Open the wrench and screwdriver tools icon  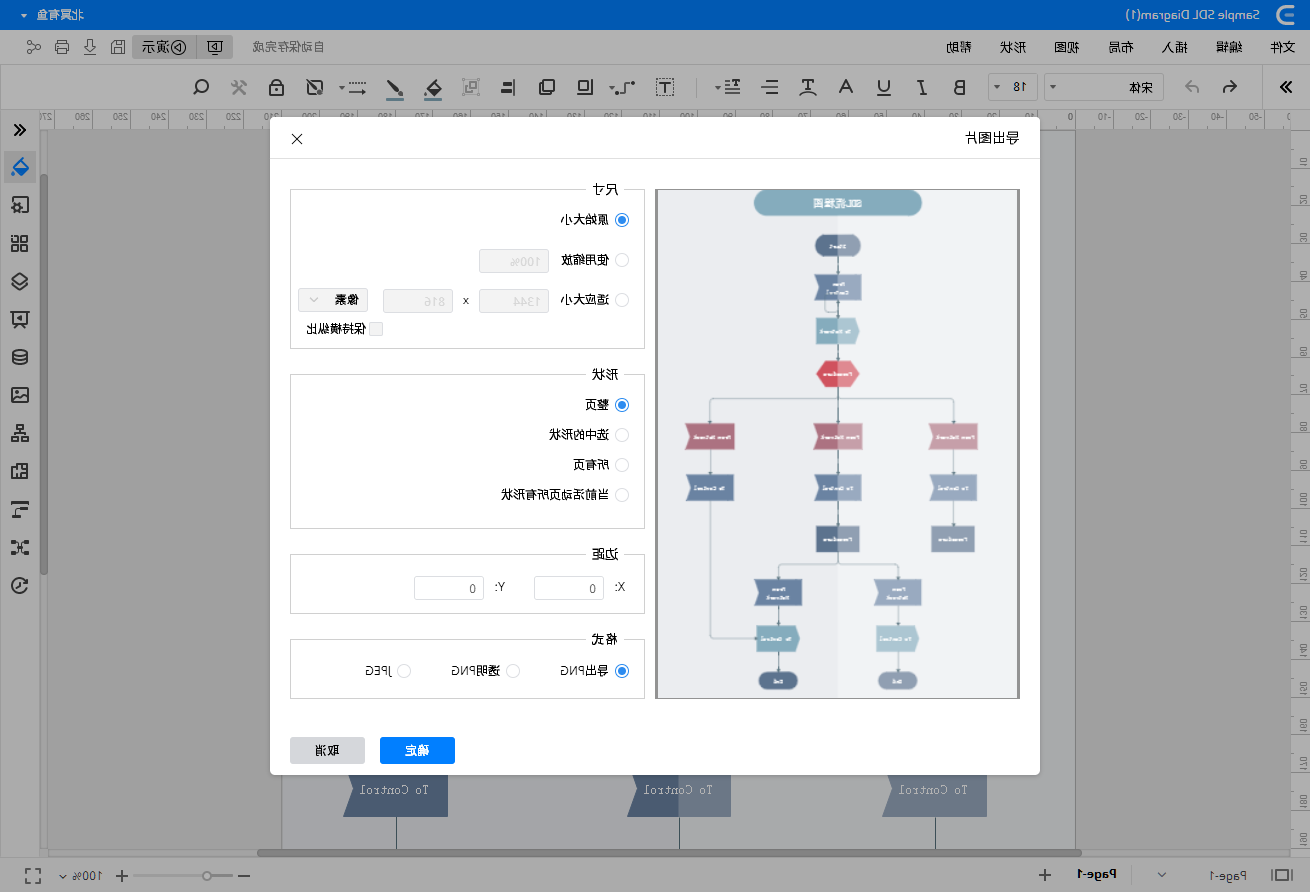click(x=239, y=87)
